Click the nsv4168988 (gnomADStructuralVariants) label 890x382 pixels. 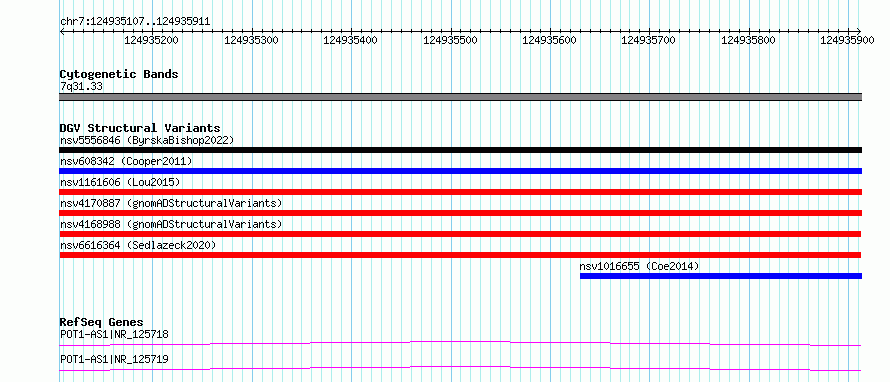(171, 224)
